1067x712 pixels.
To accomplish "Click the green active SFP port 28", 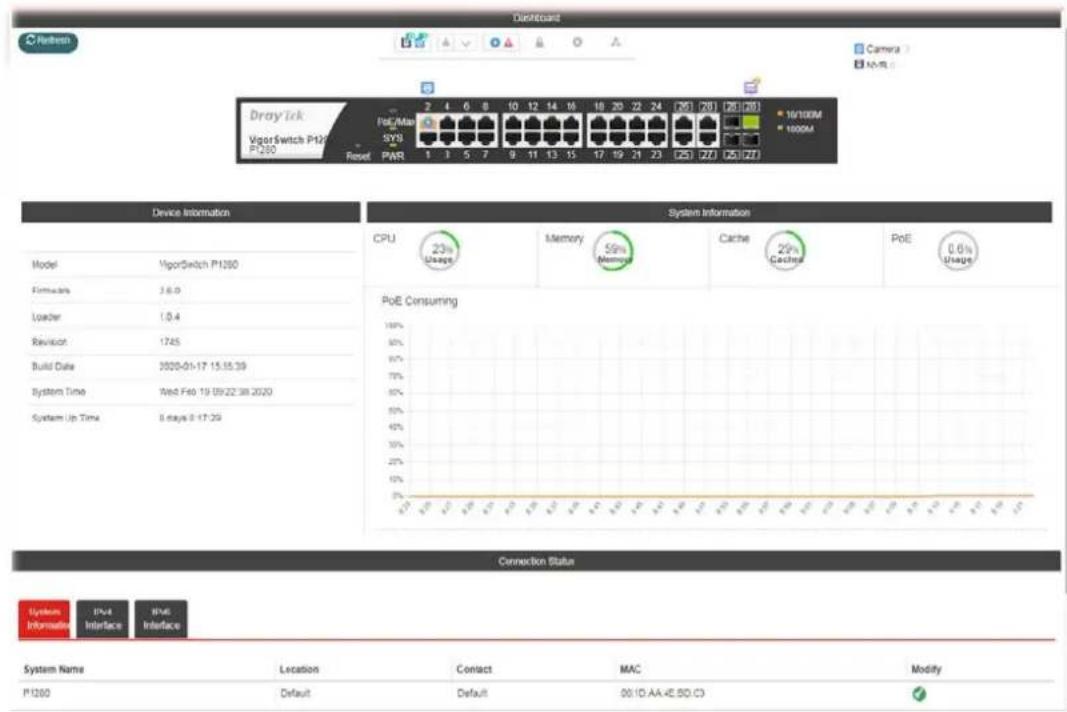I will click(751, 122).
